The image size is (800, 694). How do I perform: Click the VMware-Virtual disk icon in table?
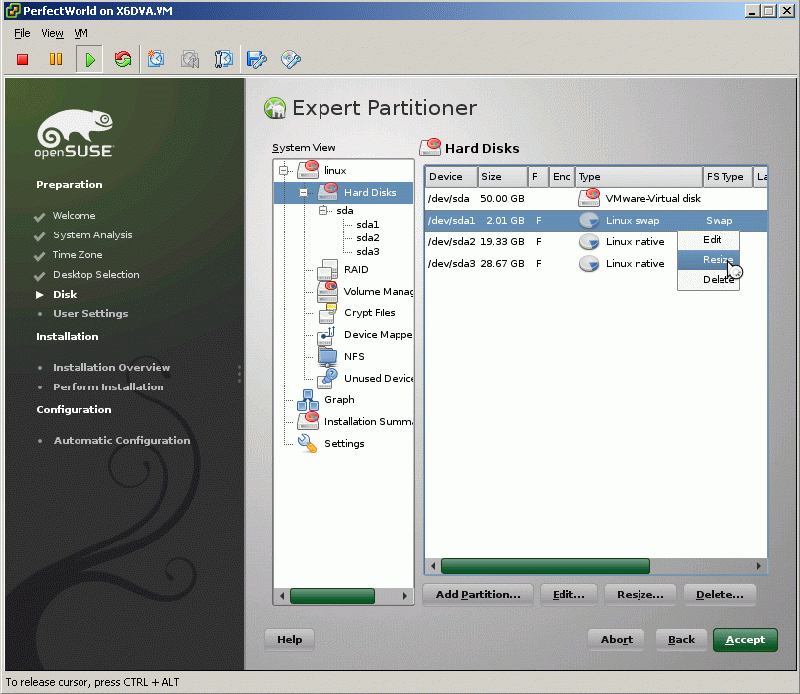(x=589, y=198)
